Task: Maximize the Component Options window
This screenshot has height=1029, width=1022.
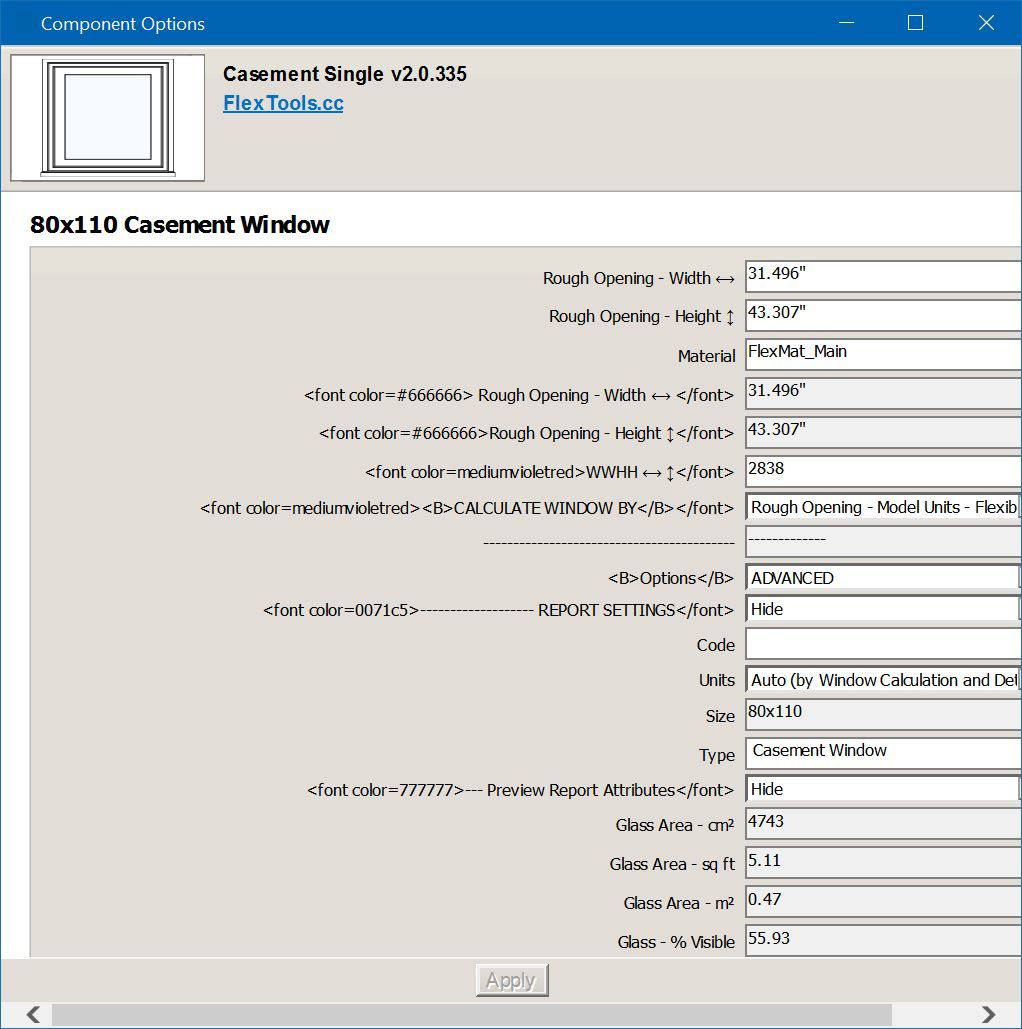Action: (x=915, y=23)
